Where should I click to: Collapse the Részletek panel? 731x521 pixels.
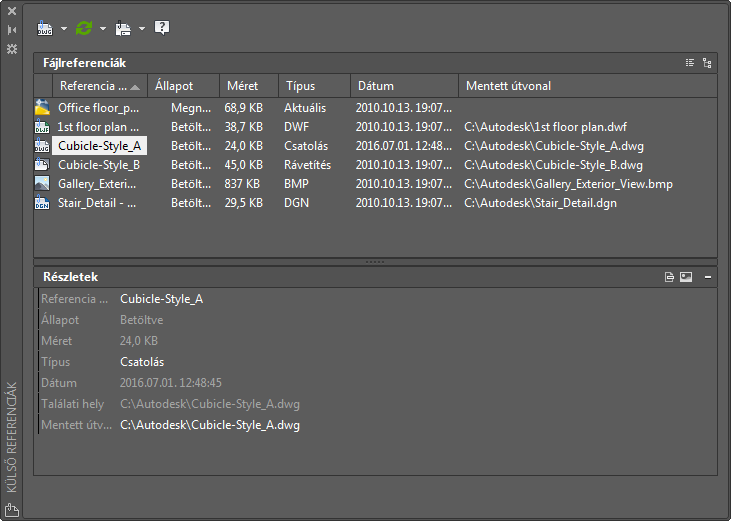(x=708, y=277)
